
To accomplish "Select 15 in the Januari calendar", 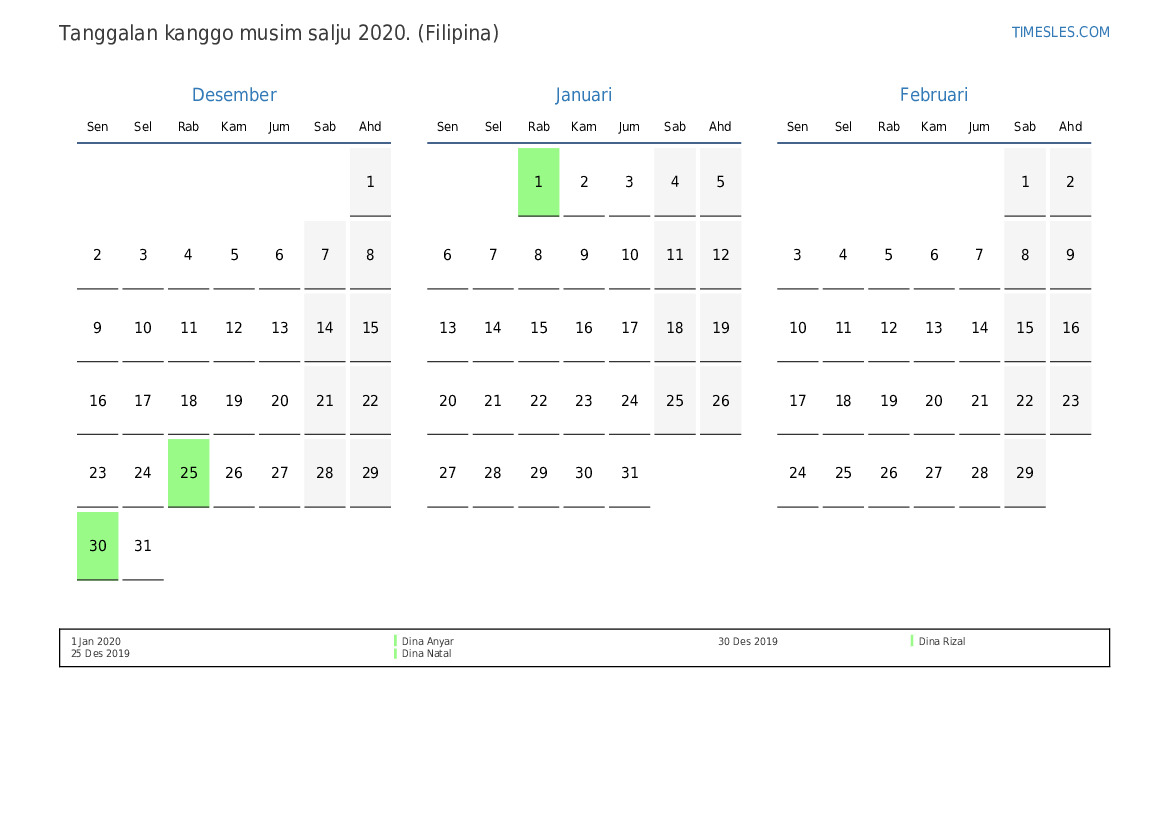I will pyautogui.click(x=538, y=328).
